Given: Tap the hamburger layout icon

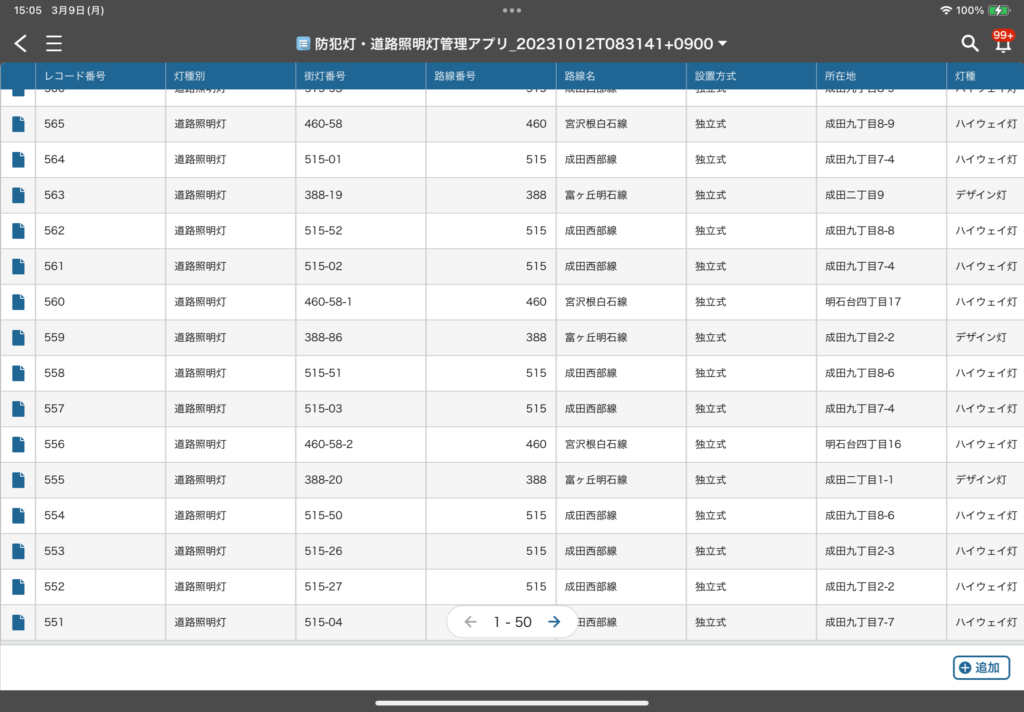Looking at the screenshot, I should click(x=54, y=43).
